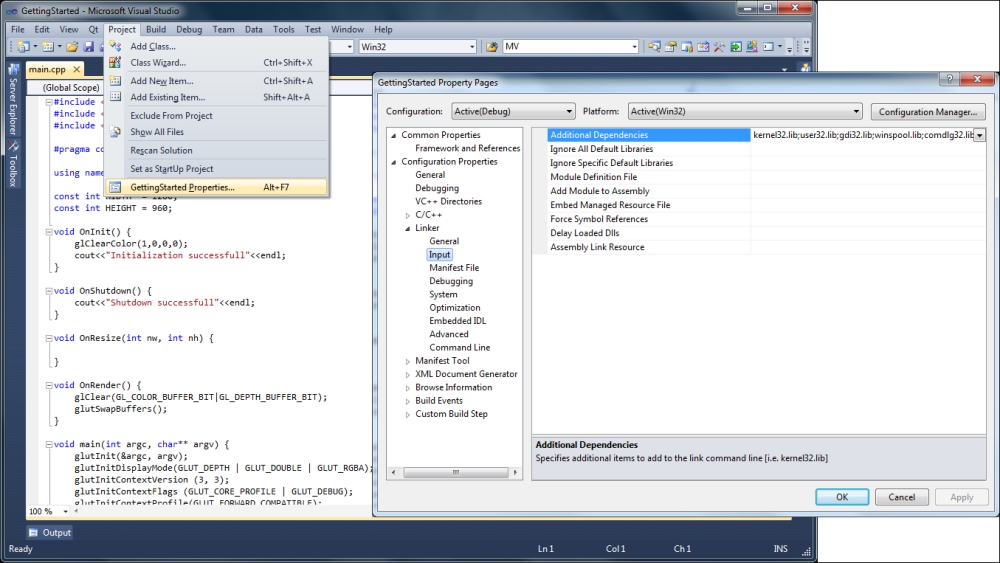Select the Ignore All Default Libraries row
The image size is (1000, 563).
pos(765,149)
